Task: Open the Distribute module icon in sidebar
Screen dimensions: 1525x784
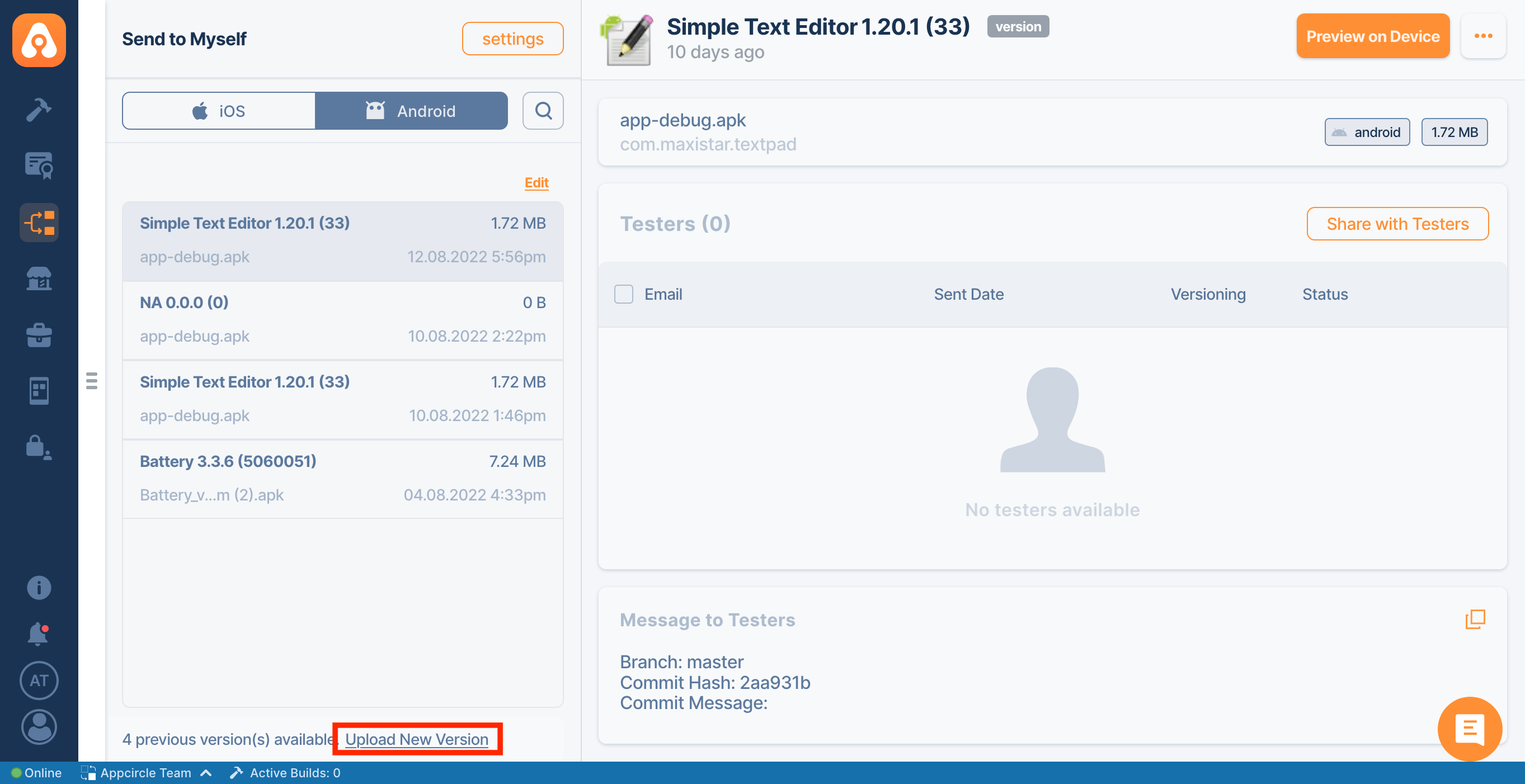Action: 39,223
